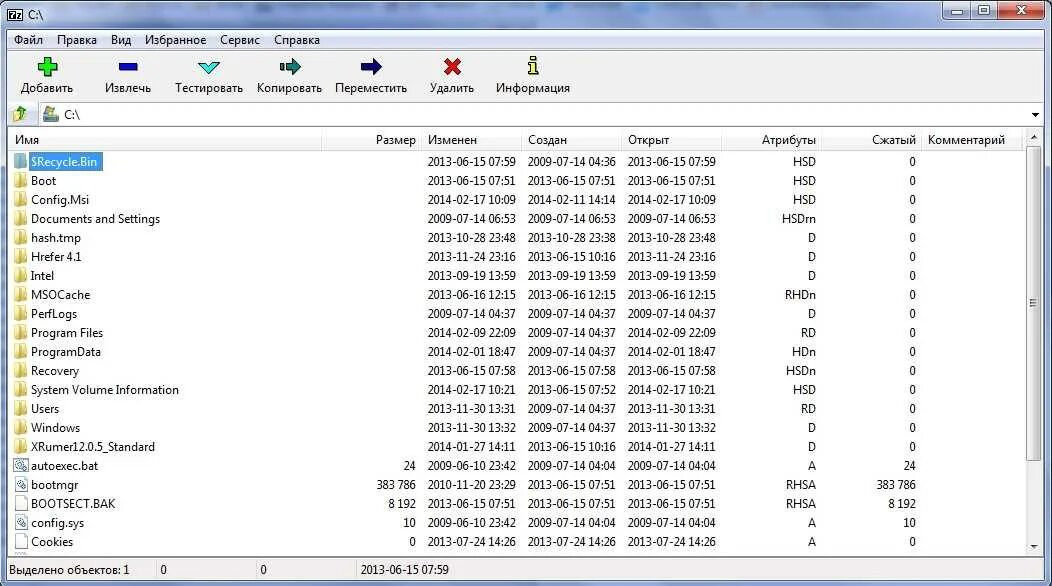Click the Boot folder icon
This screenshot has width=1052, height=586.
click(21, 181)
